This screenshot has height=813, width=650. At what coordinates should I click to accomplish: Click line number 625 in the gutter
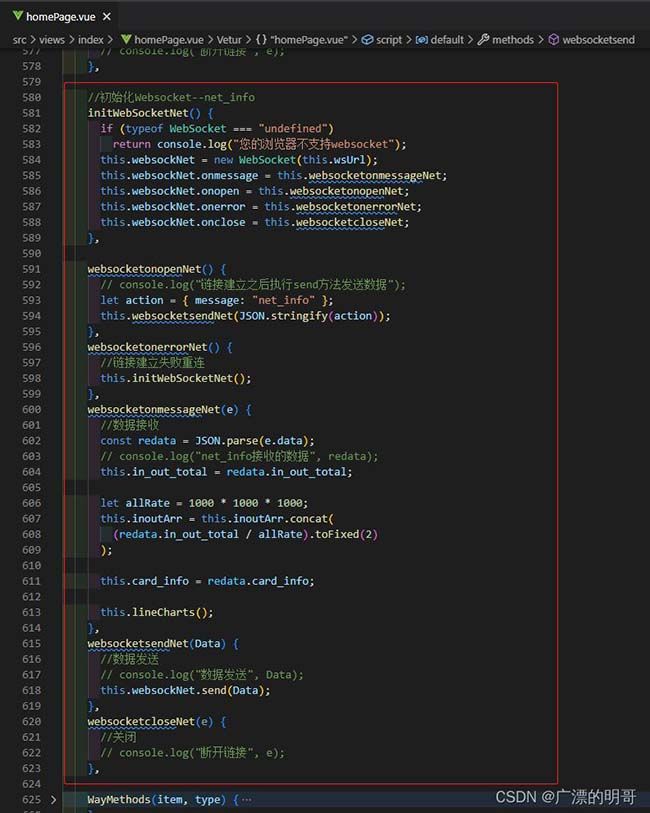[x=30, y=800]
